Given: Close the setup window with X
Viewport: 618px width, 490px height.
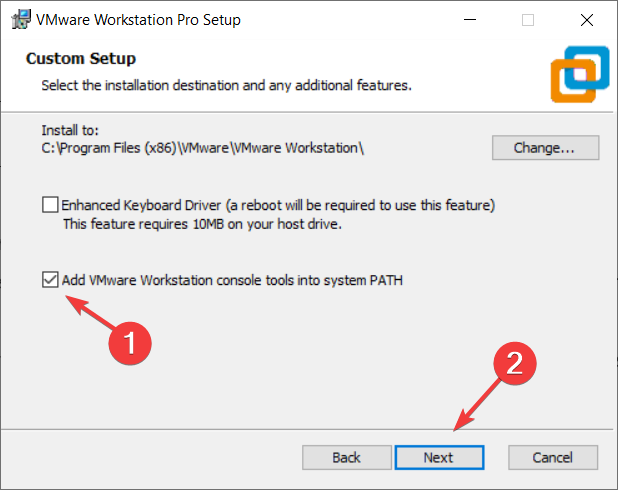Looking at the screenshot, I should click(587, 20).
